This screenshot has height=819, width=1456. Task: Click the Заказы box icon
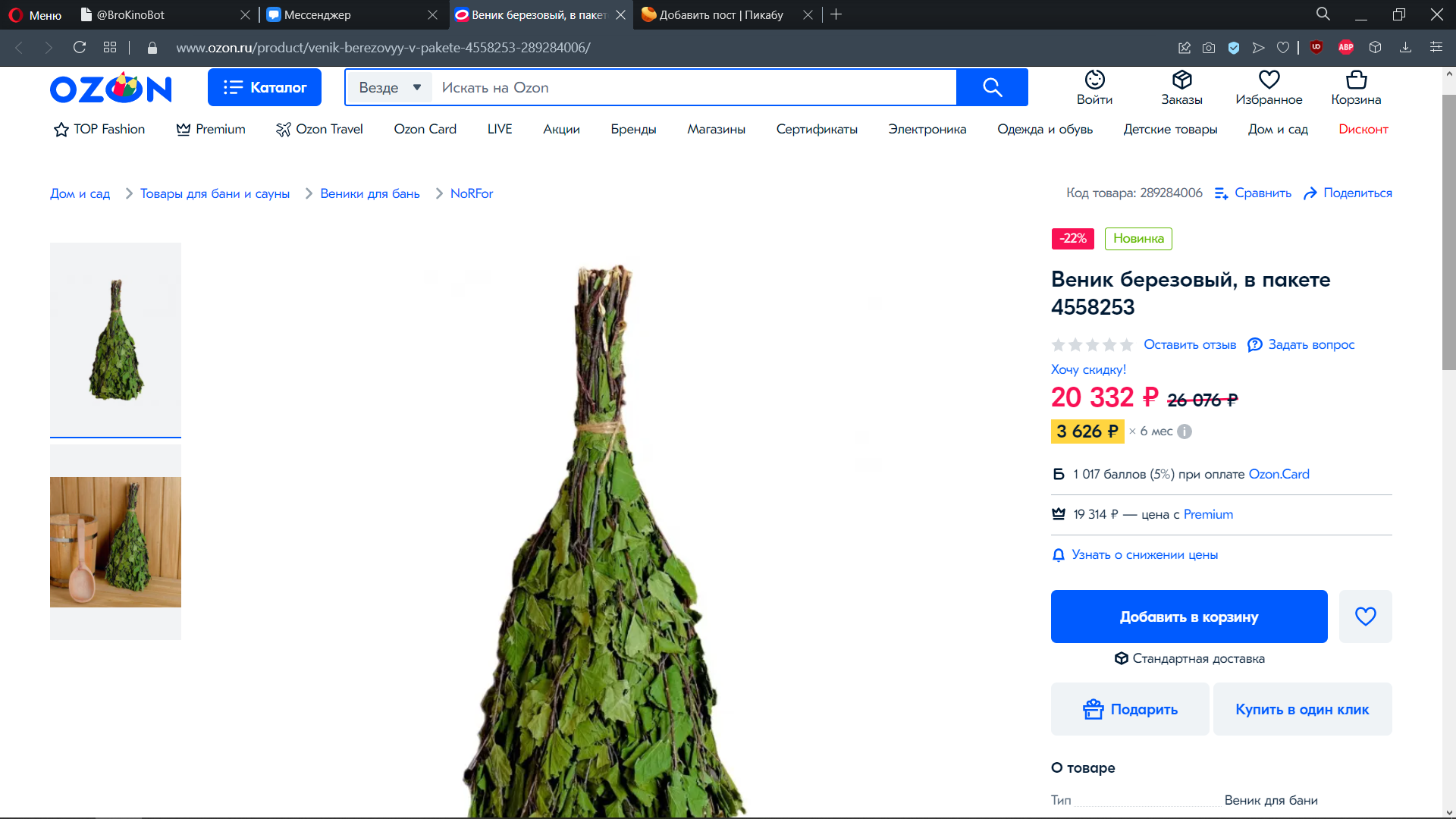click(x=1181, y=80)
